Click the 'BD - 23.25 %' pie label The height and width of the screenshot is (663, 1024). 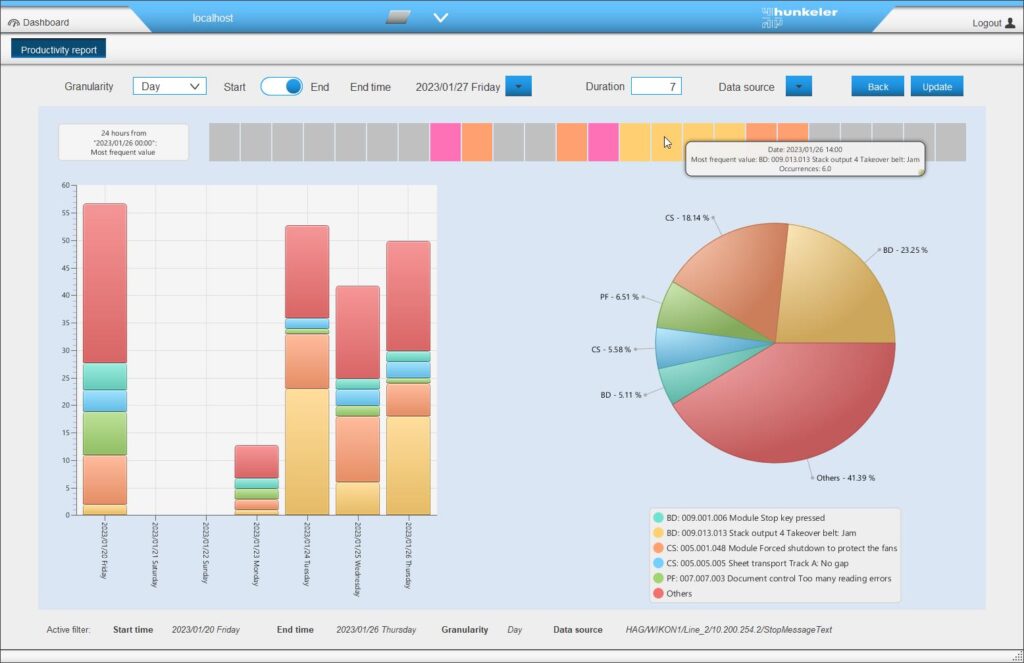(x=905, y=250)
